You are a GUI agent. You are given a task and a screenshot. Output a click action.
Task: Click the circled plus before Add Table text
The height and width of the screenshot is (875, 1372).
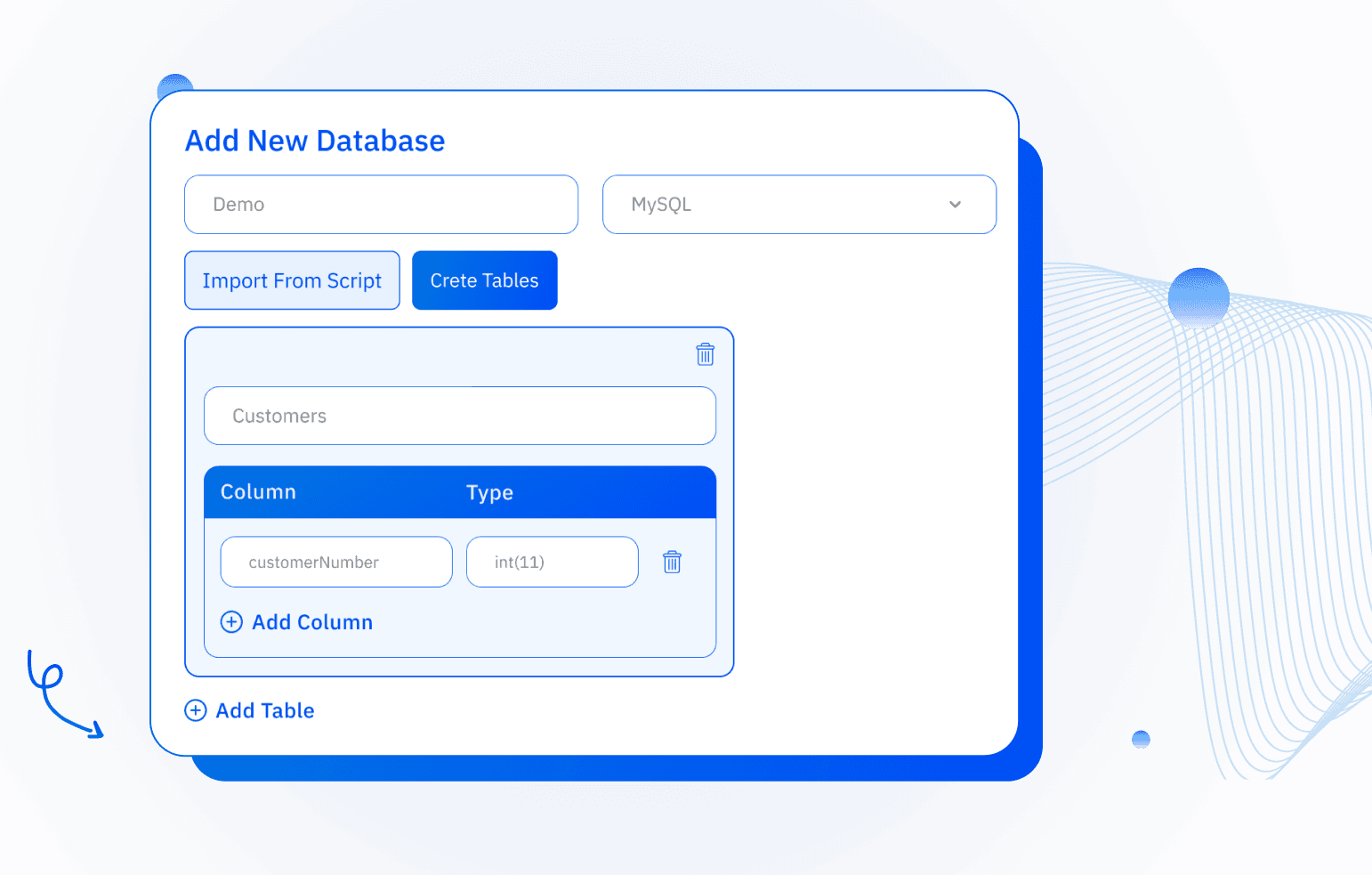(195, 710)
